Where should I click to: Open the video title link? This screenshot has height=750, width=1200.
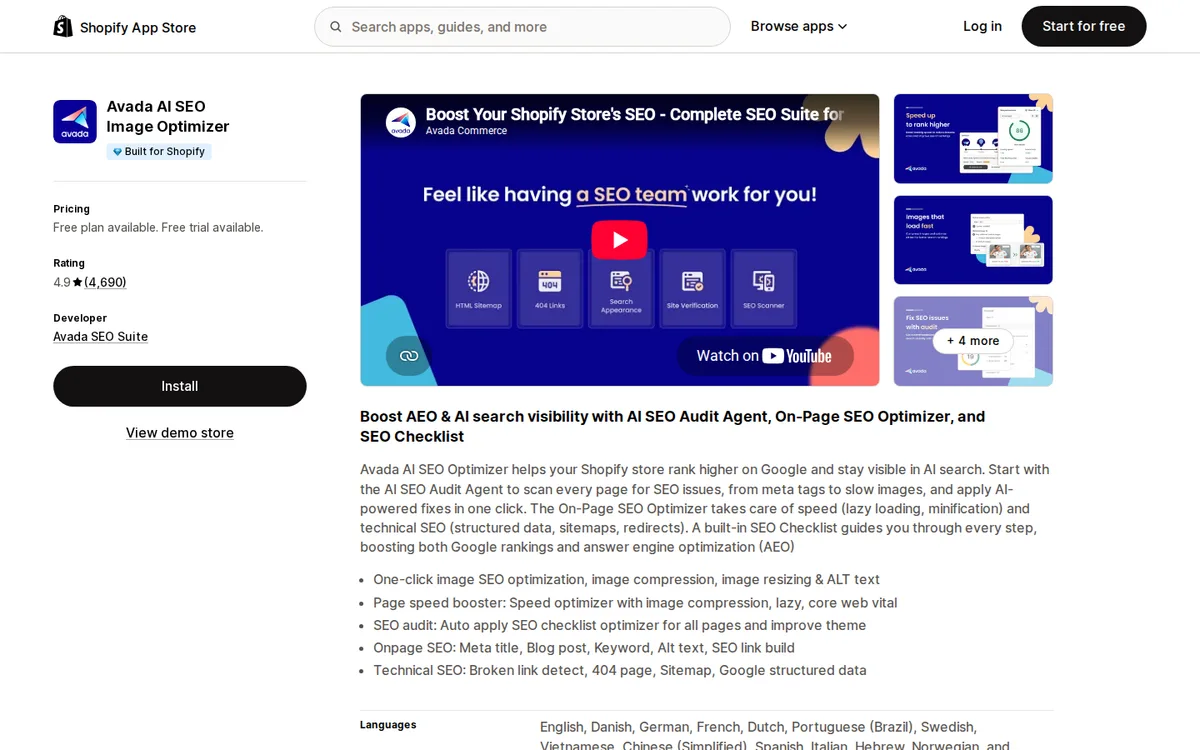635,114
